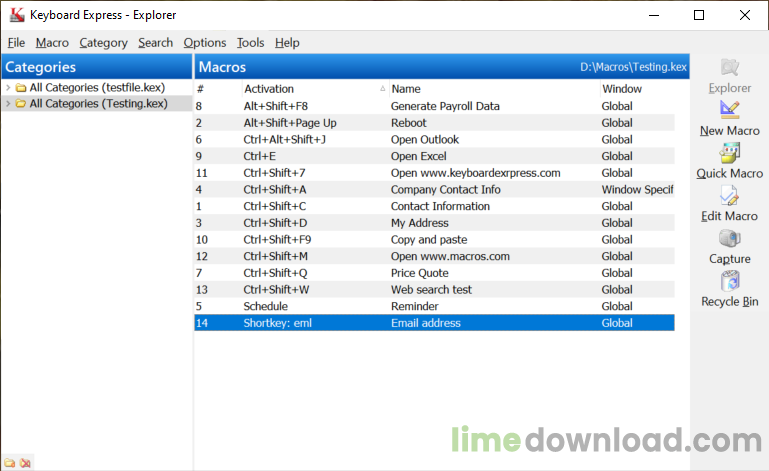Screen dimensions: 769x471
Task: Click the add category folder icon at bottom left
Action: (x=9, y=463)
